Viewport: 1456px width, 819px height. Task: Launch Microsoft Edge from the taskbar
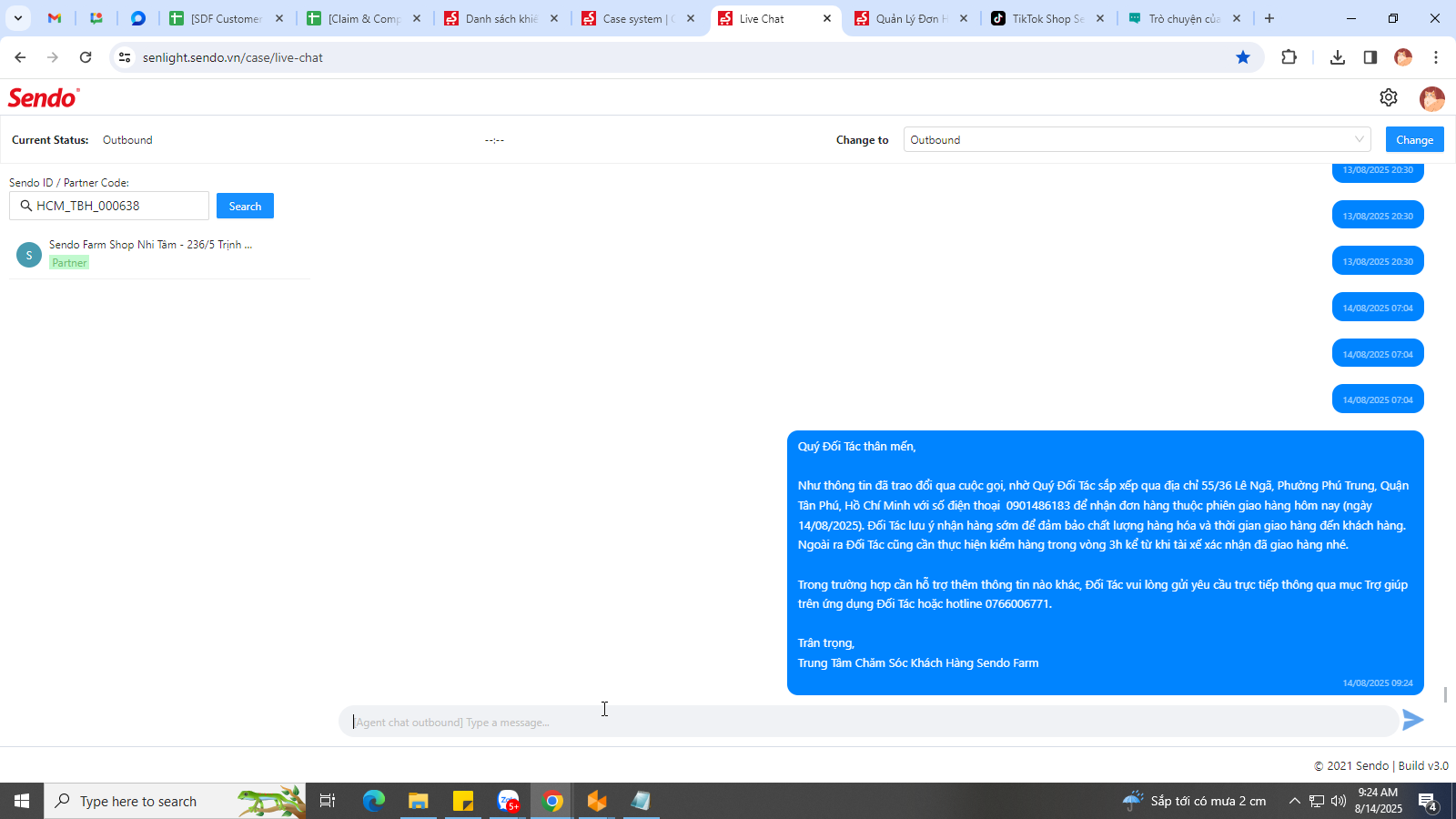tap(374, 801)
